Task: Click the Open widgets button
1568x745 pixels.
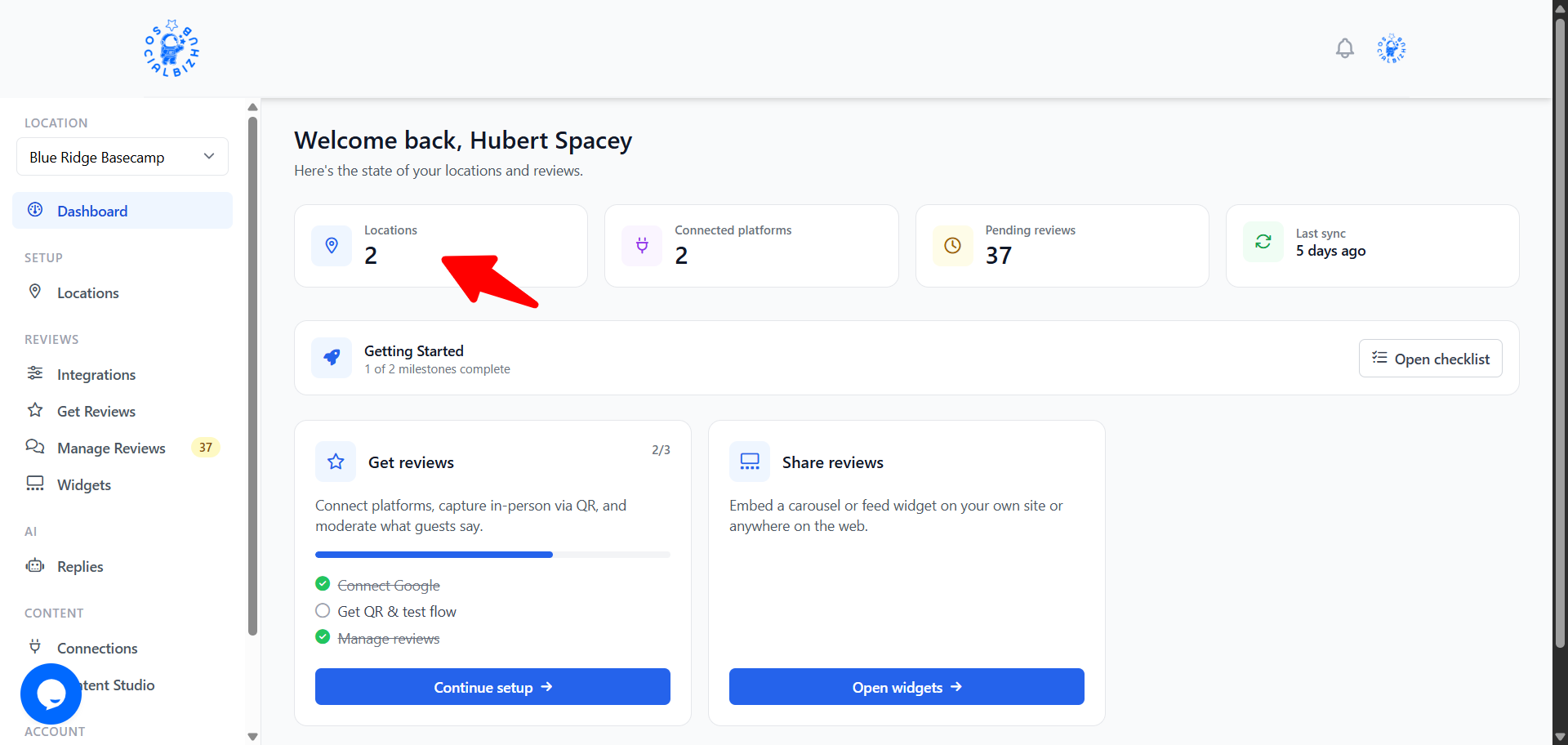Action: 906,687
